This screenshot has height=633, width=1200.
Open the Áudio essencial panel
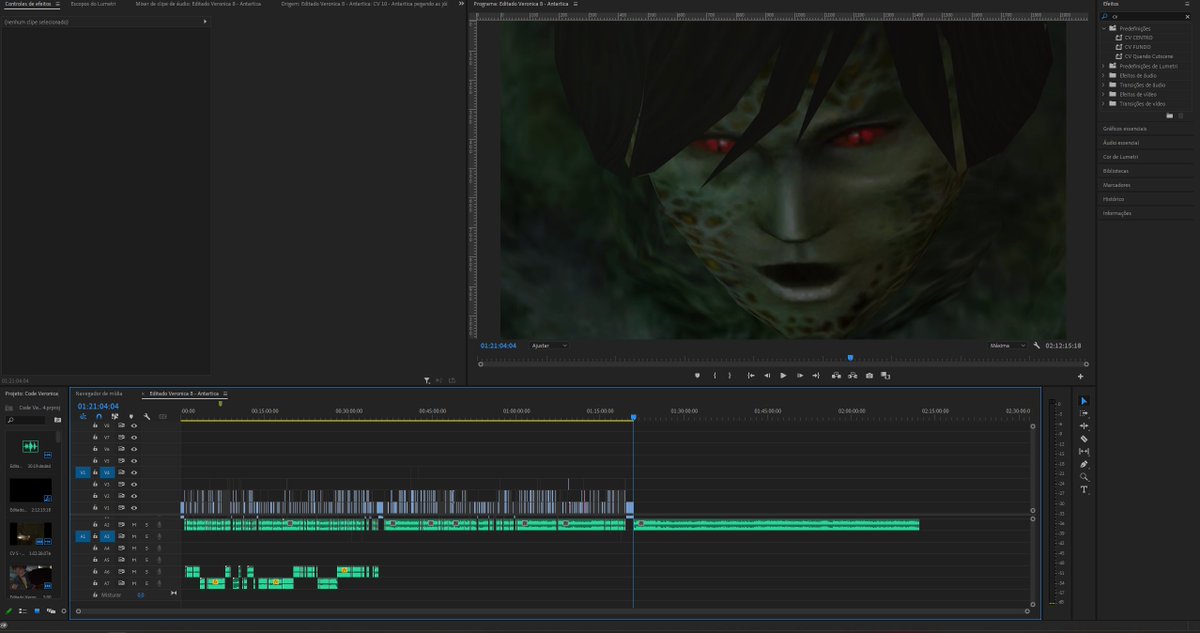pos(1121,143)
